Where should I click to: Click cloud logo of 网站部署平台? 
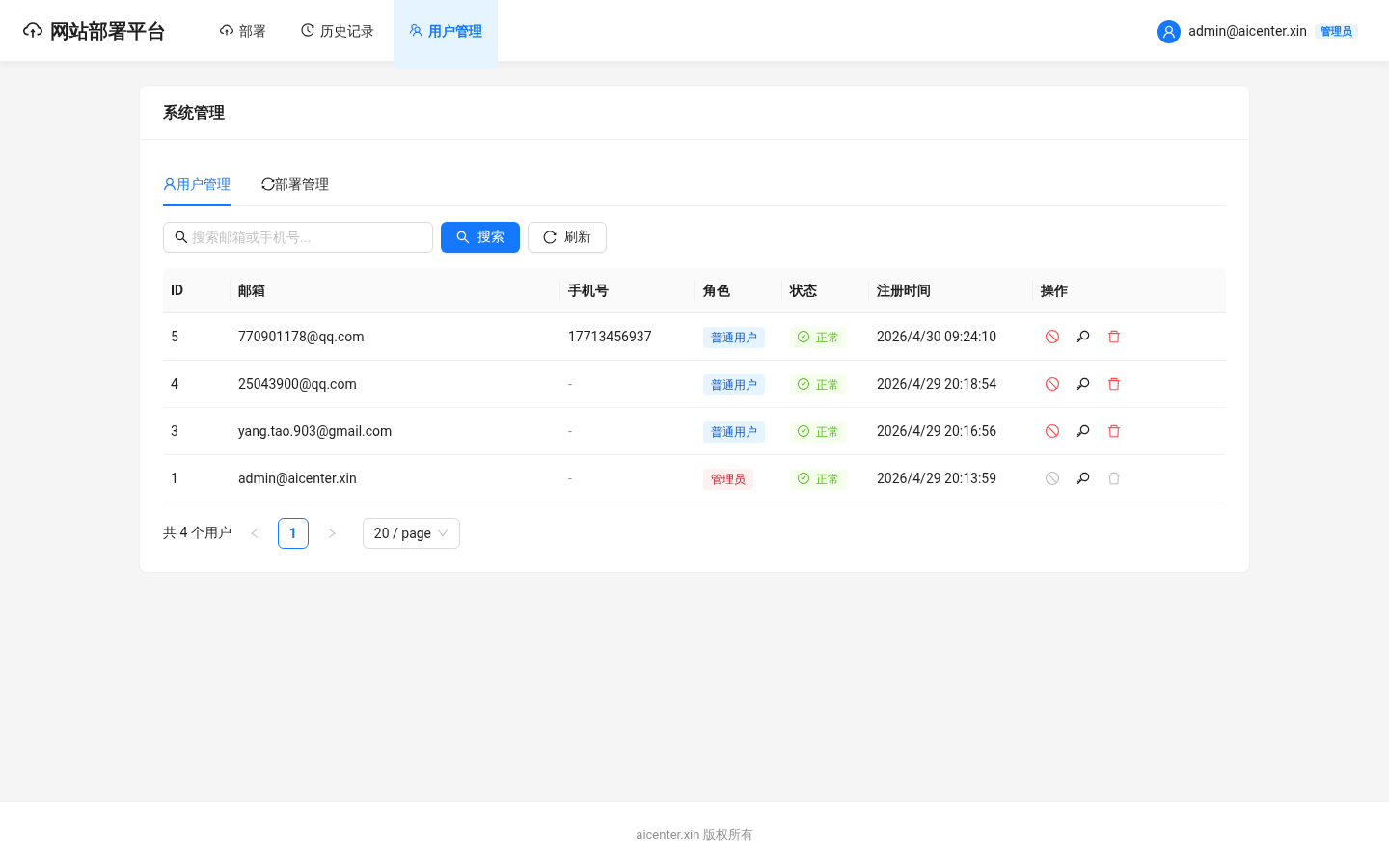tap(33, 31)
